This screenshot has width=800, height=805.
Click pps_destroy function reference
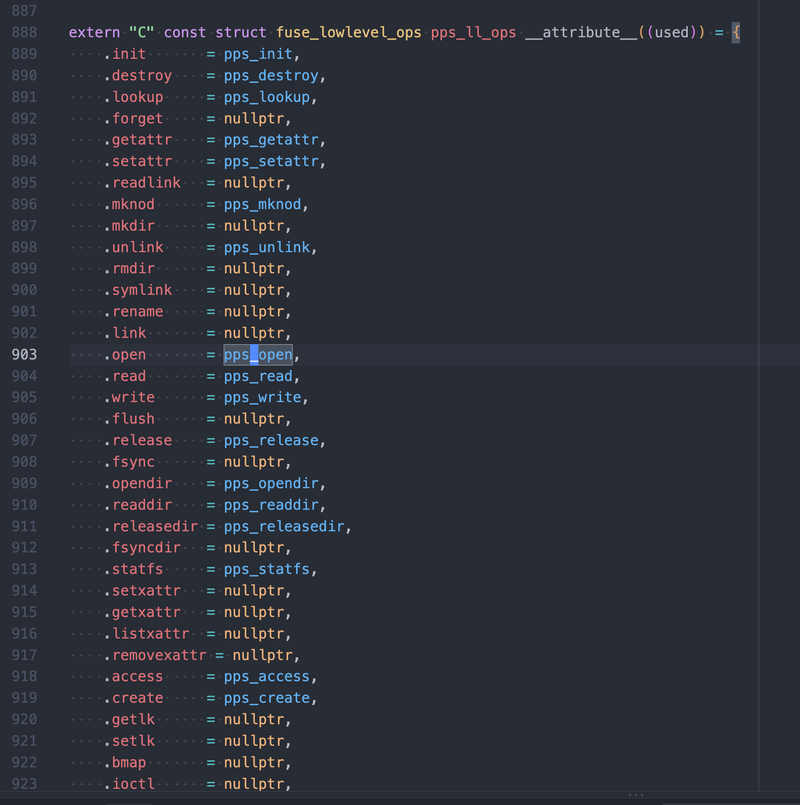pyautogui.click(x=271, y=75)
